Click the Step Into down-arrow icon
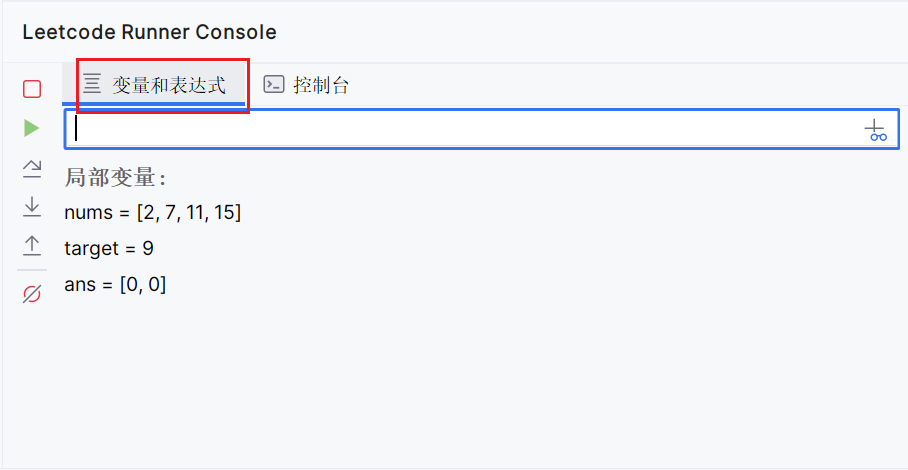The image size is (908, 470). coord(32,207)
